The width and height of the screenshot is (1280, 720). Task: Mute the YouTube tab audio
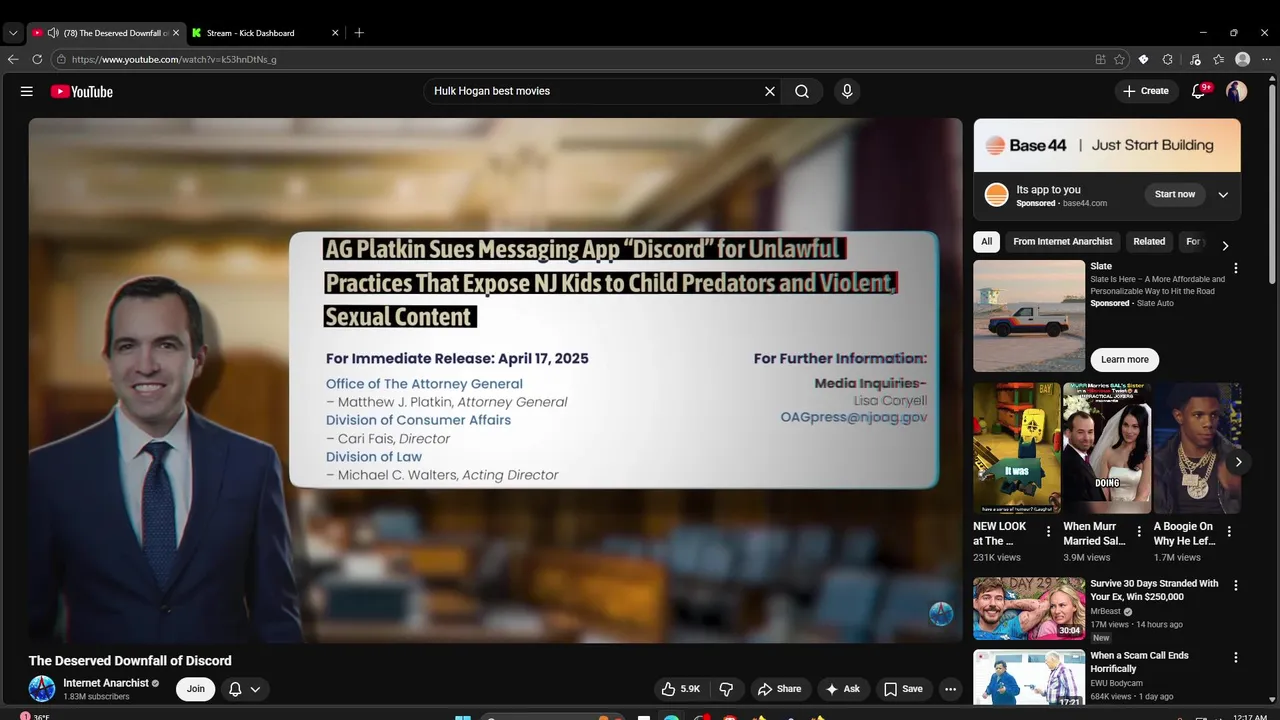(x=53, y=33)
